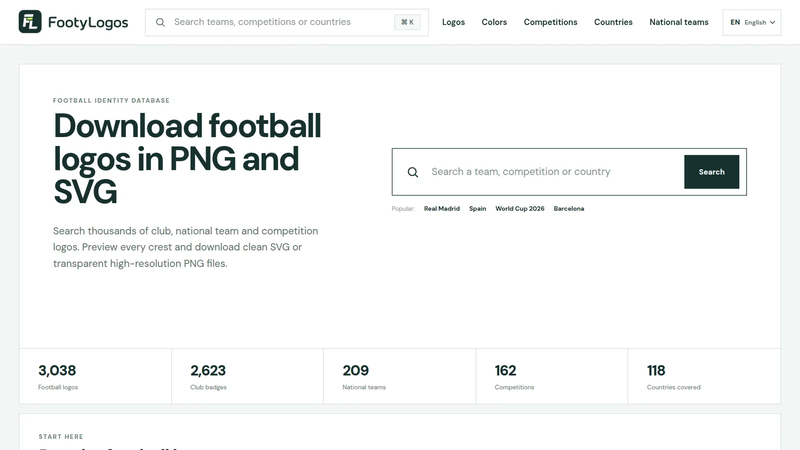Choose the Spain popular search link

tap(478, 209)
